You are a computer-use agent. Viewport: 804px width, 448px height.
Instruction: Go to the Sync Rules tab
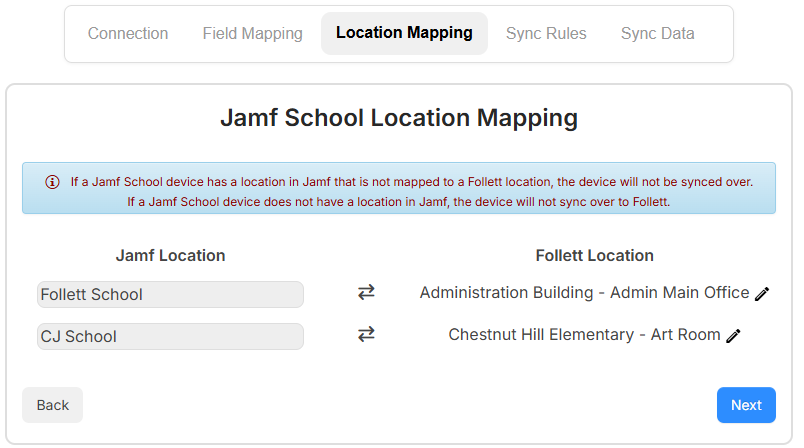point(546,33)
